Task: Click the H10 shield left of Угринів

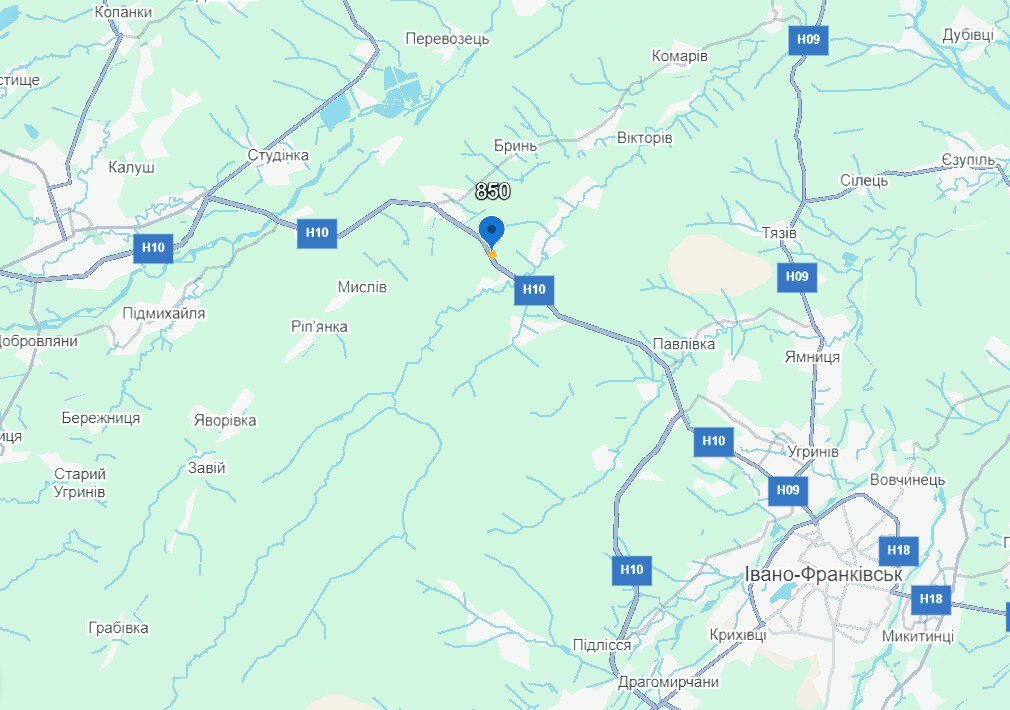Action: 714,441
